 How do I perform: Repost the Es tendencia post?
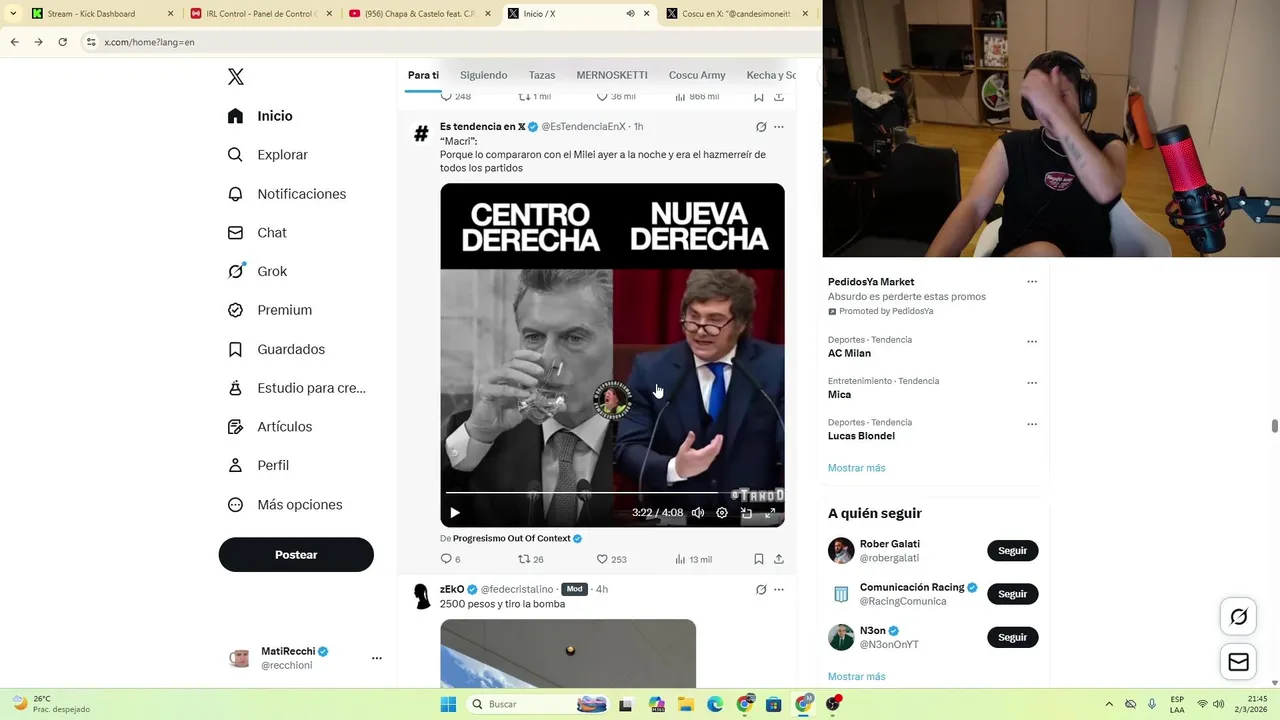[531, 559]
